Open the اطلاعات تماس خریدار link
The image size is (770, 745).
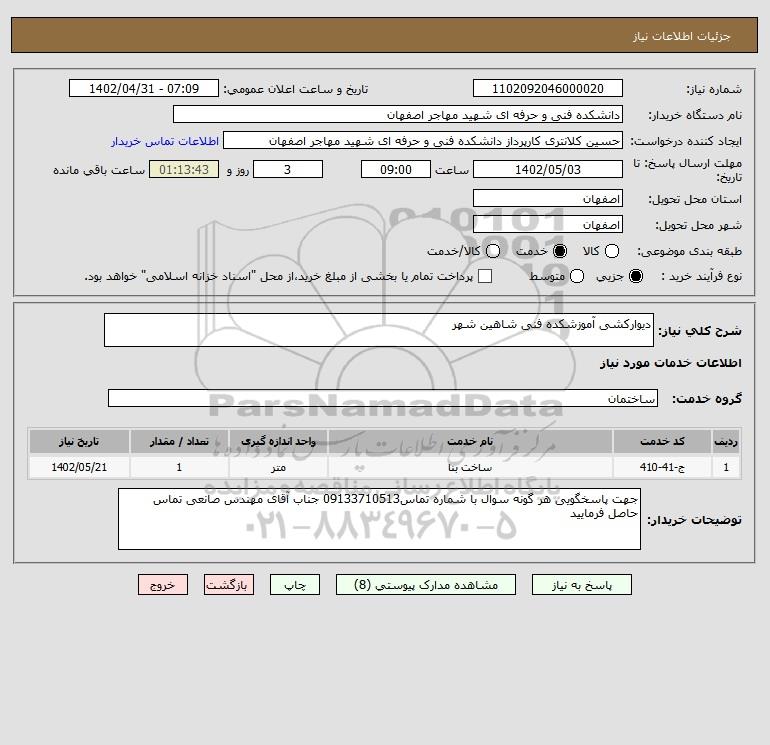point(165,141)
